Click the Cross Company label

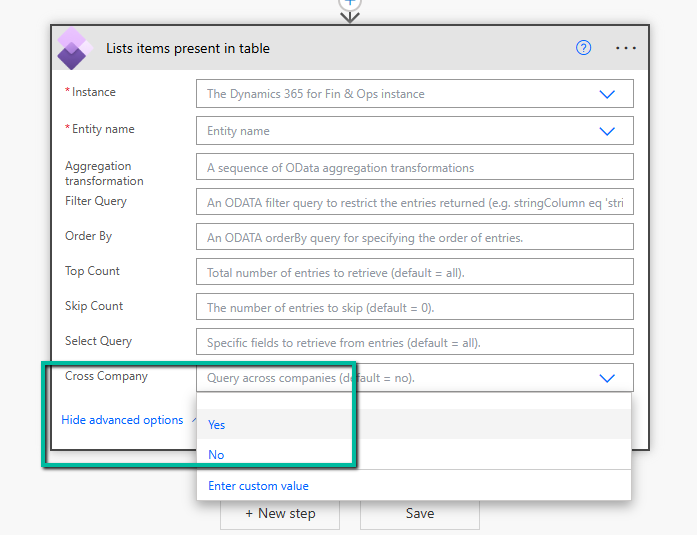[106, 376]
